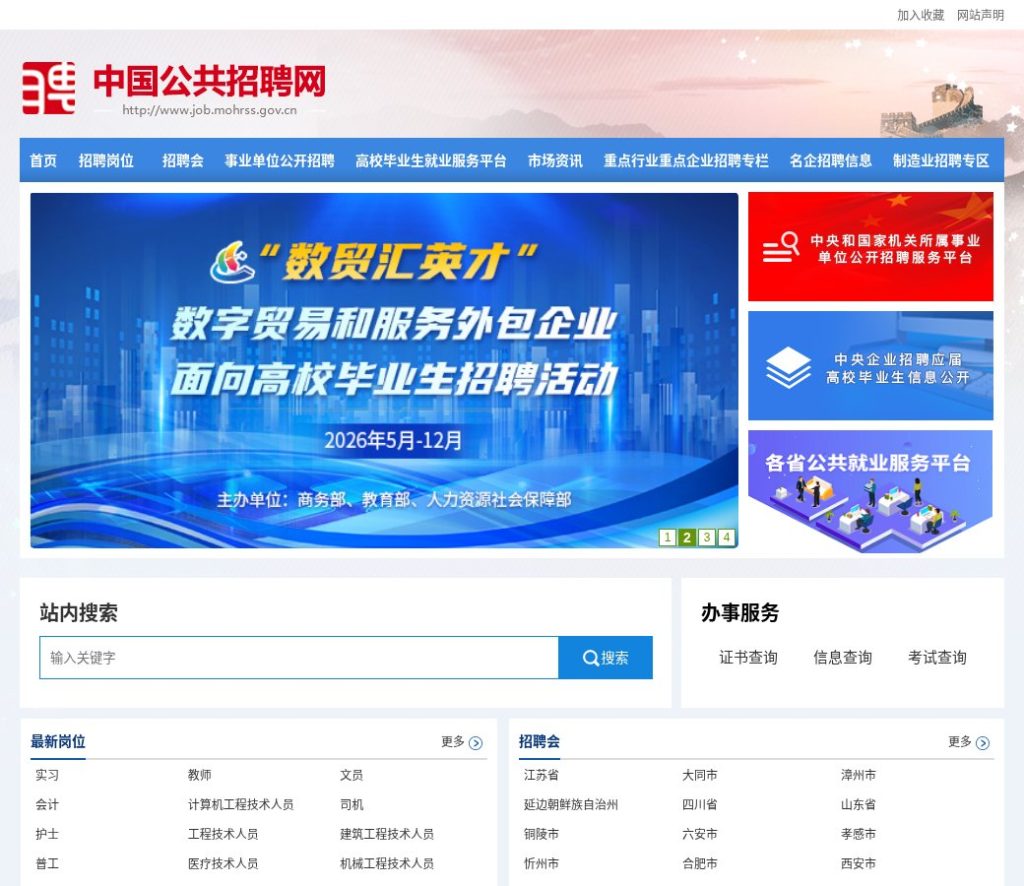The height and width of the screenshot is (886, 1024).
Task: Go to 高校毕业生就业服务平台
Action: (430, 161)
